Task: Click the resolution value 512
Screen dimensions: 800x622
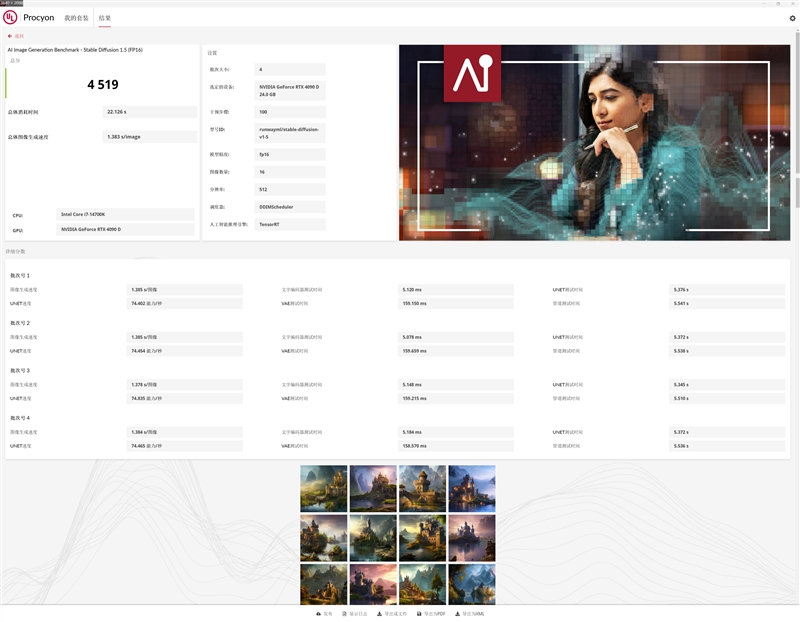Action: [x=290, y=189]
